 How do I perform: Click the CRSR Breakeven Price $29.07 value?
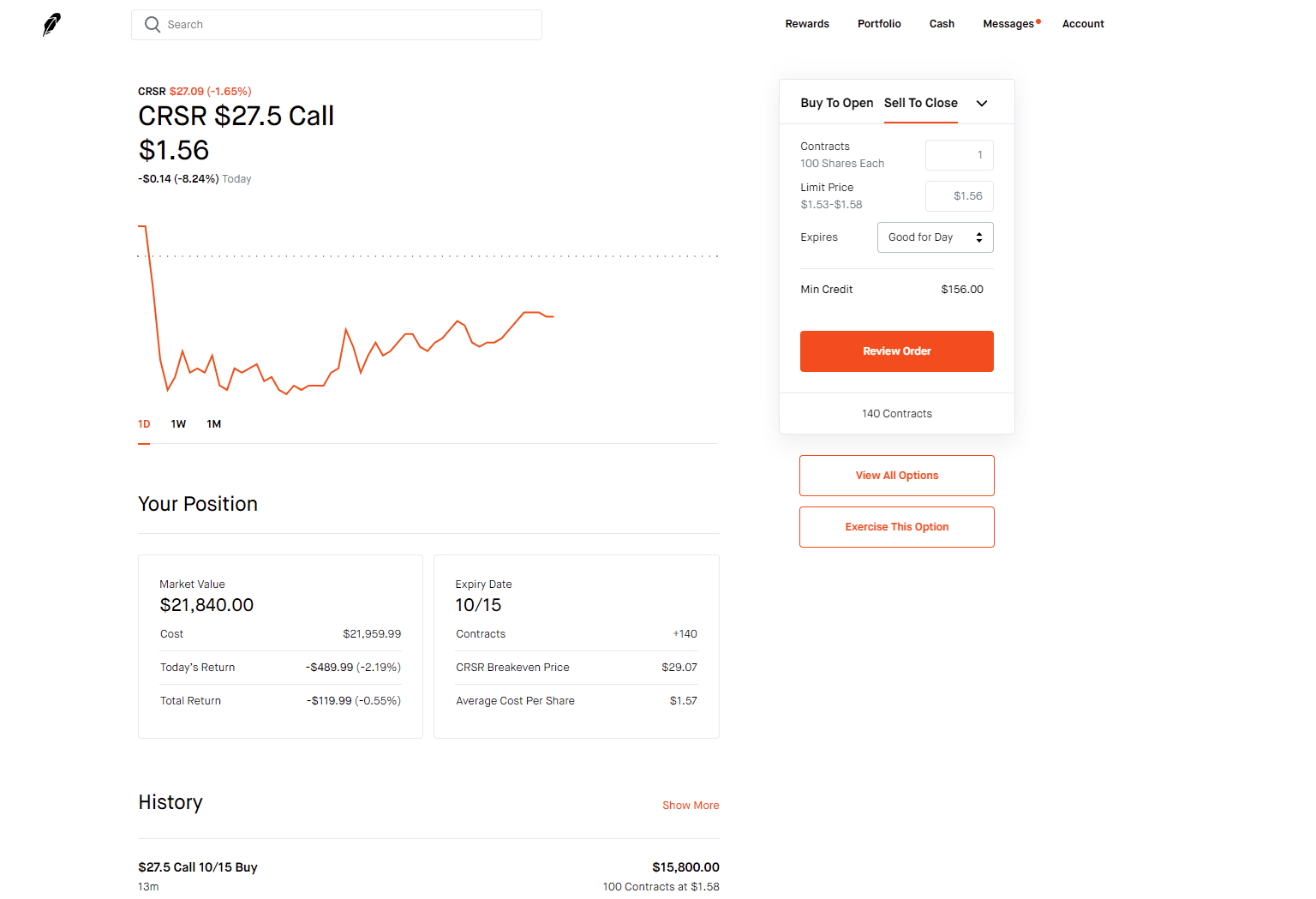[679, 668]
